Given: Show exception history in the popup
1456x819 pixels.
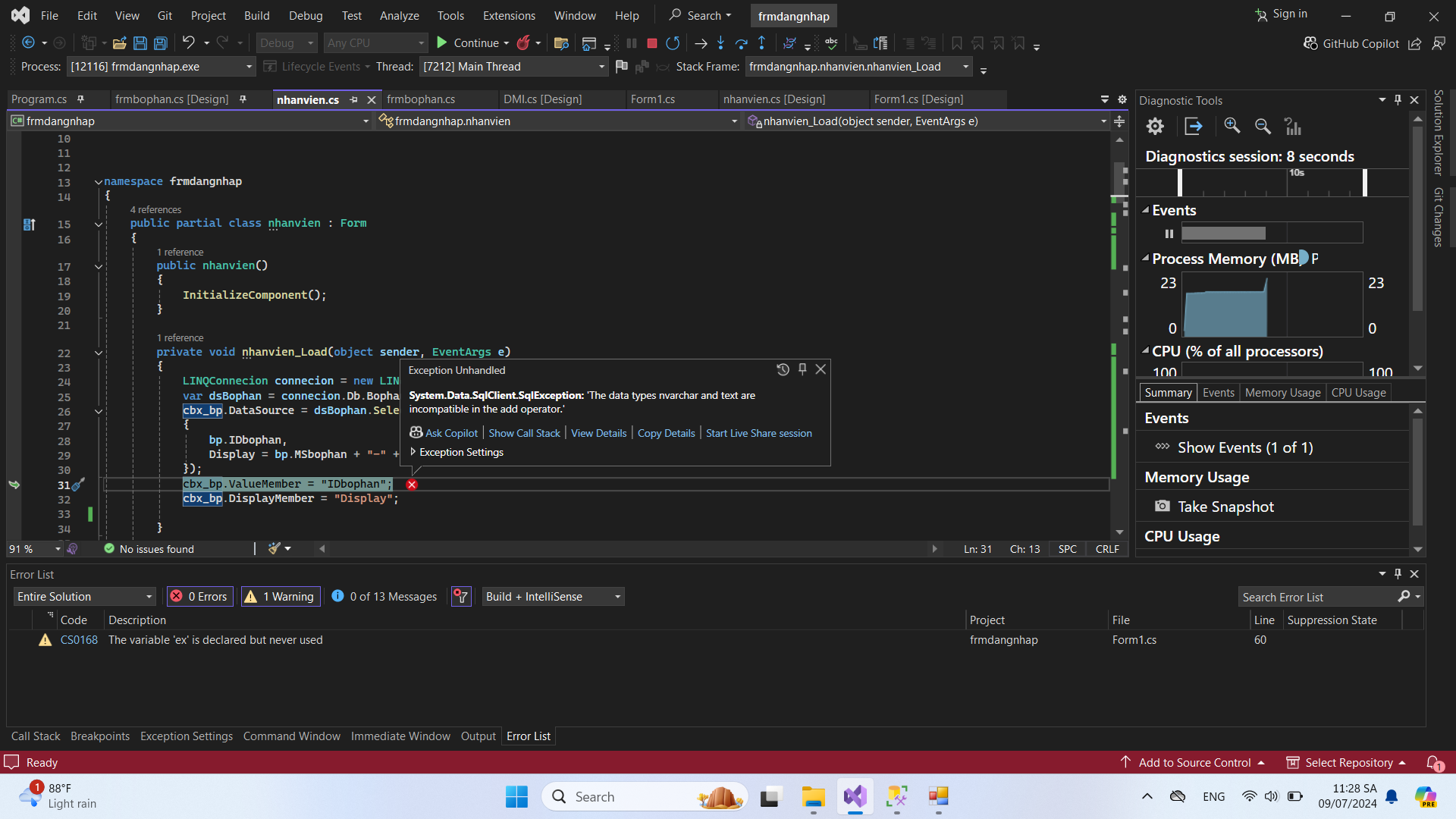Looking at the screenshot, I should [x=783, y=369].
